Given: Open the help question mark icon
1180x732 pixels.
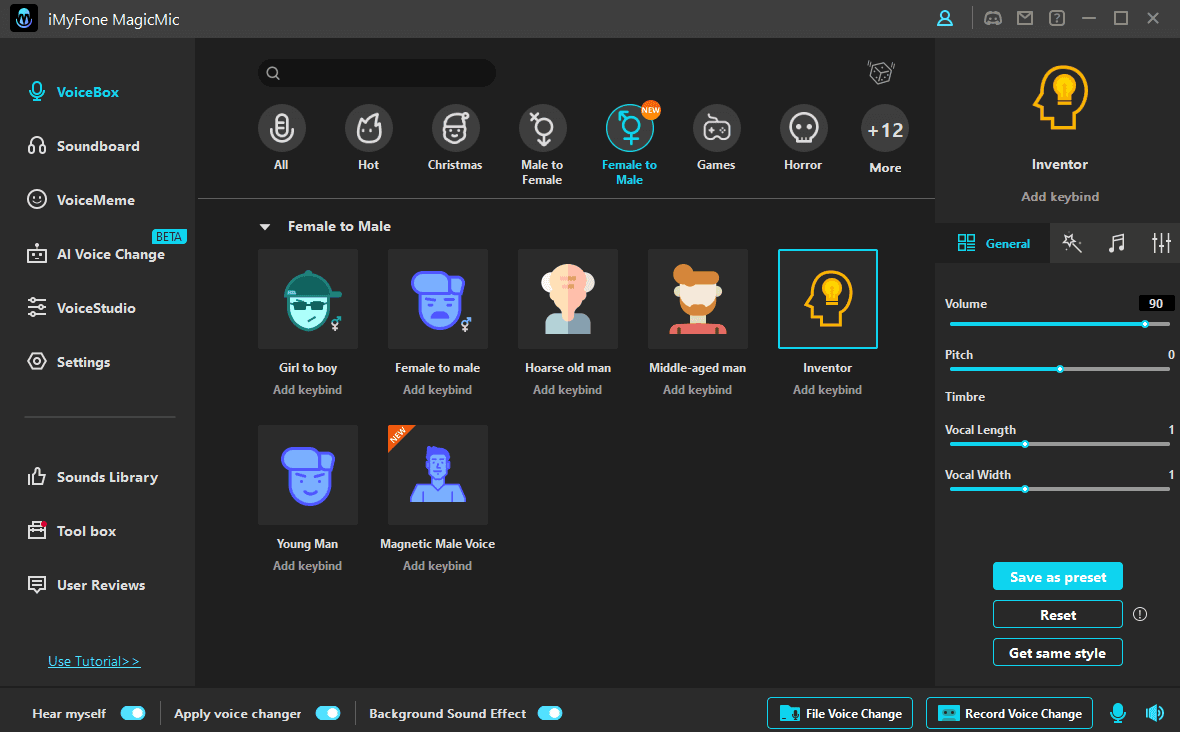Looking at the screenshot, I should click(x=1057, y=18).
